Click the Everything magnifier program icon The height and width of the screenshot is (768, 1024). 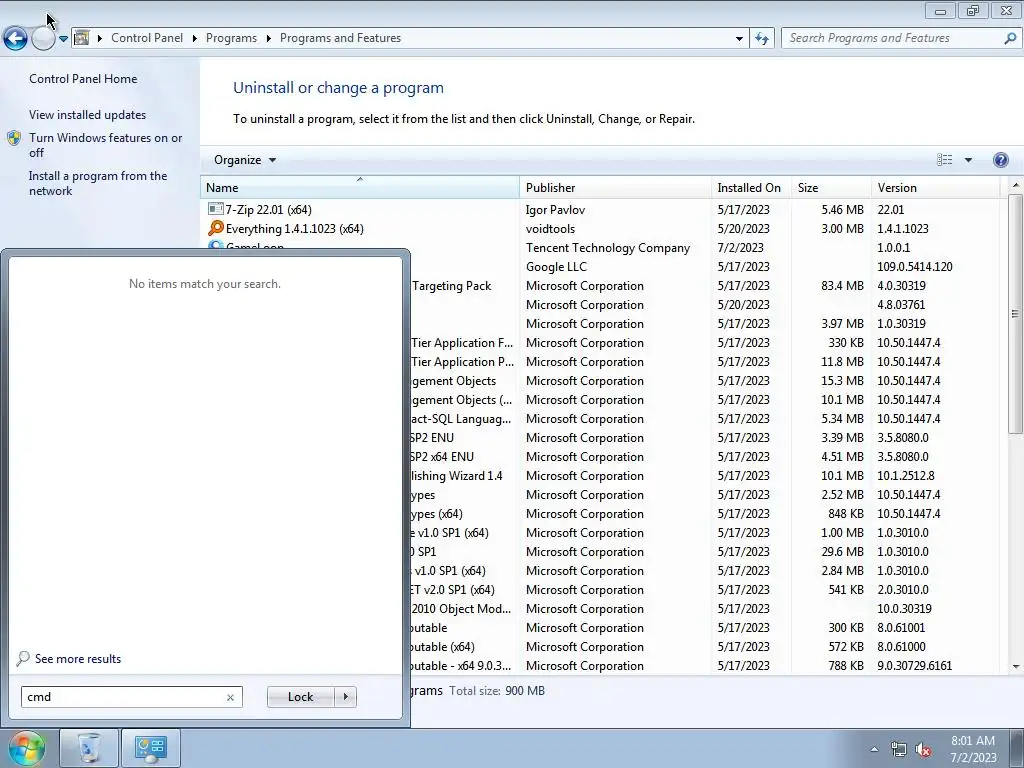pyautogui.click(x=216, y=228)
